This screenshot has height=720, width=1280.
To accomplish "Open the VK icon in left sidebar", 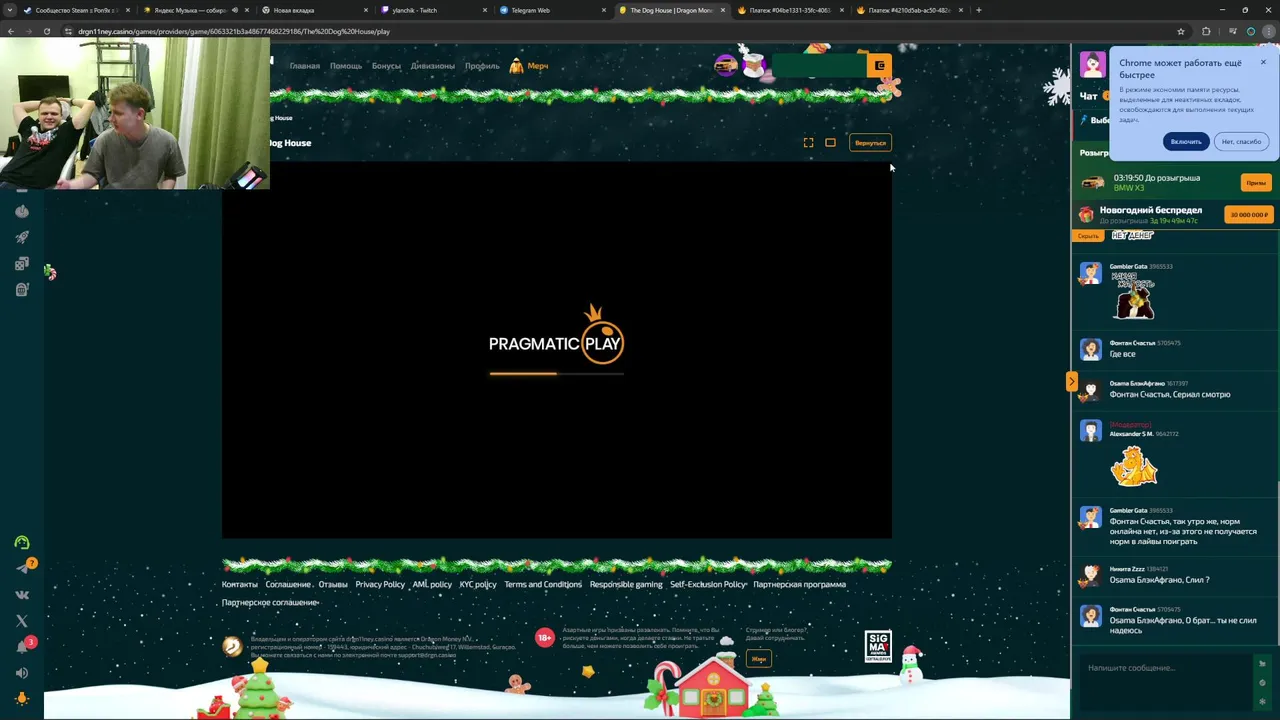I will coord(22,595).
